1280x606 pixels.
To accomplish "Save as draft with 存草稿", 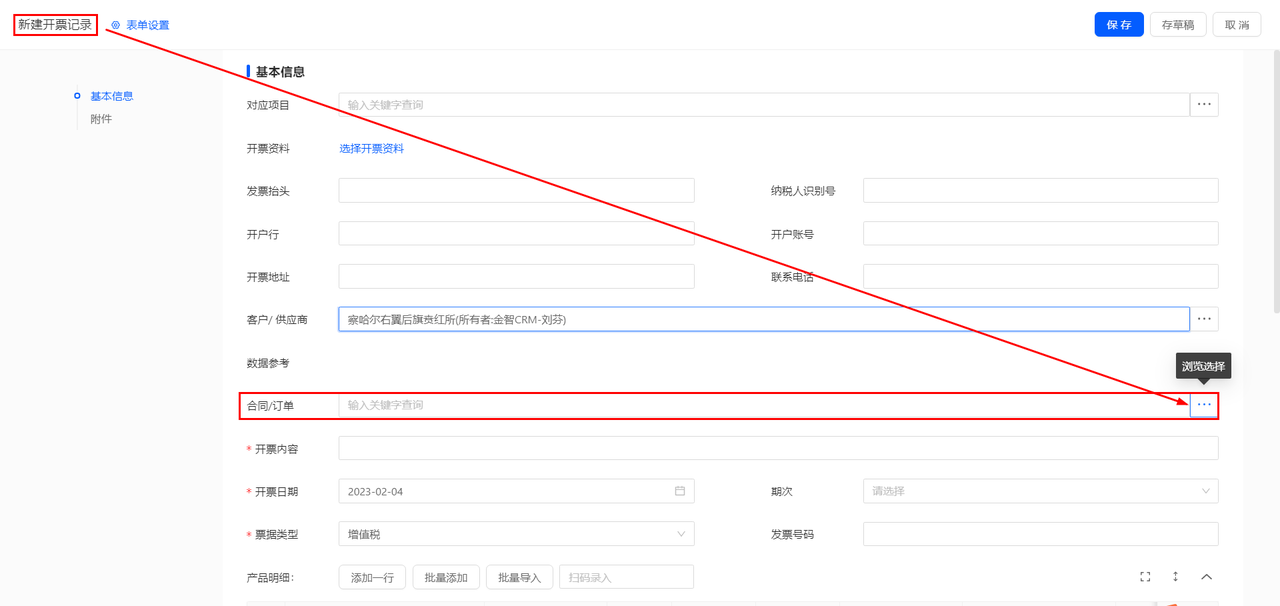I will pos(1178,25).
